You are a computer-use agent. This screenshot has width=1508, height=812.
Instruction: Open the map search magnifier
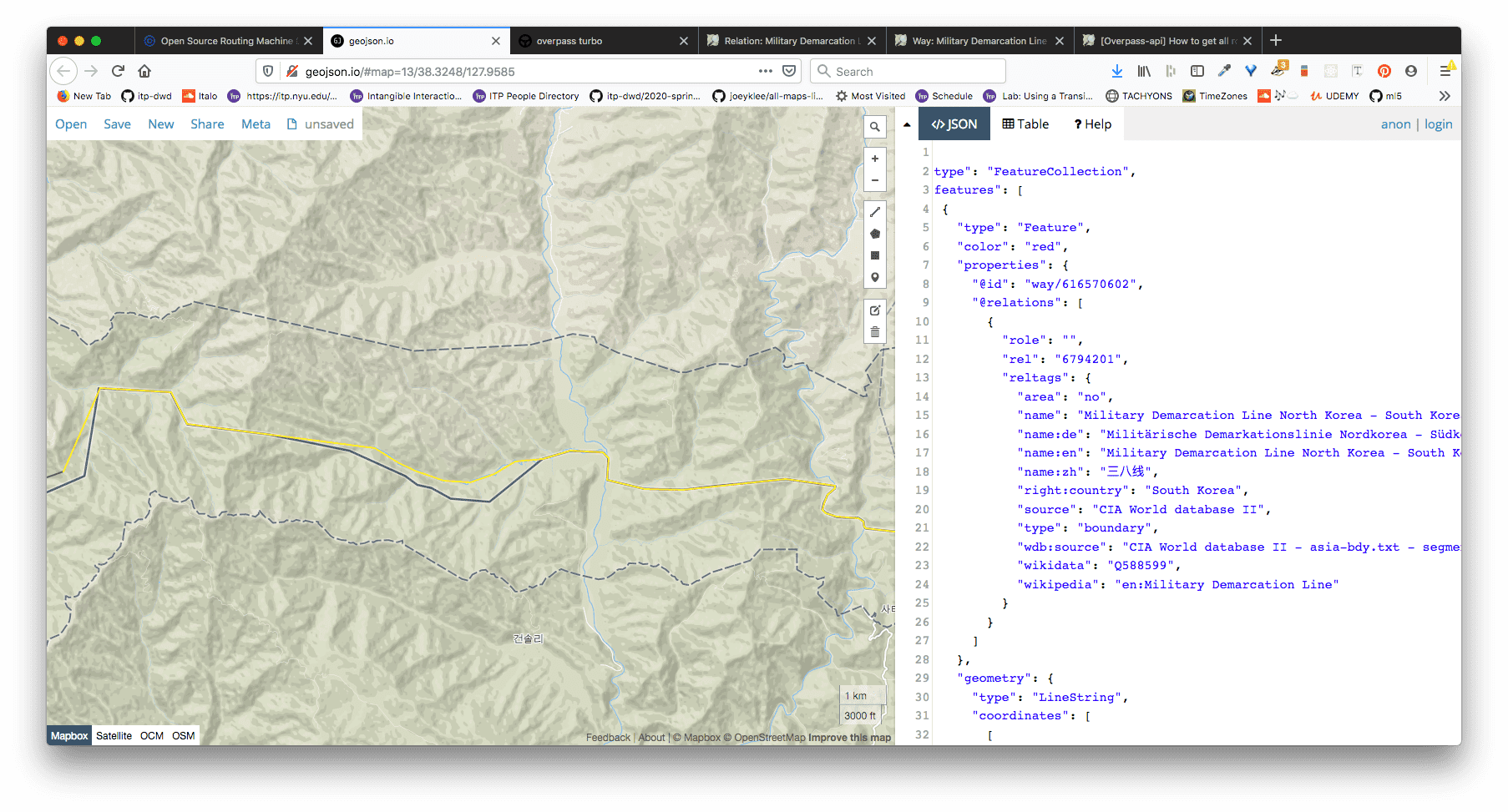click(x=874, y=127)
